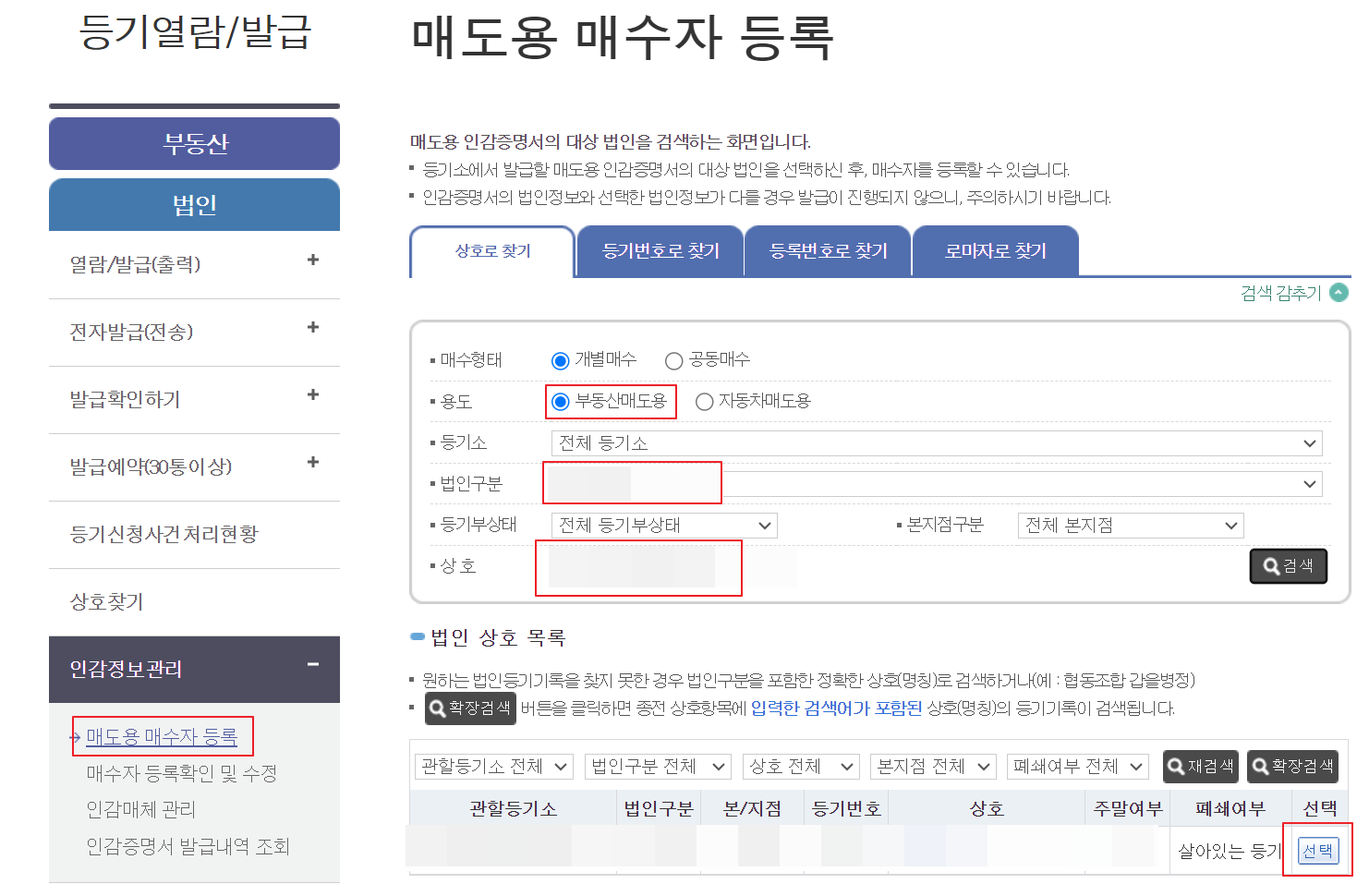
Task: Click 살아있는 등기 status cell
Action: point(1230,851)
